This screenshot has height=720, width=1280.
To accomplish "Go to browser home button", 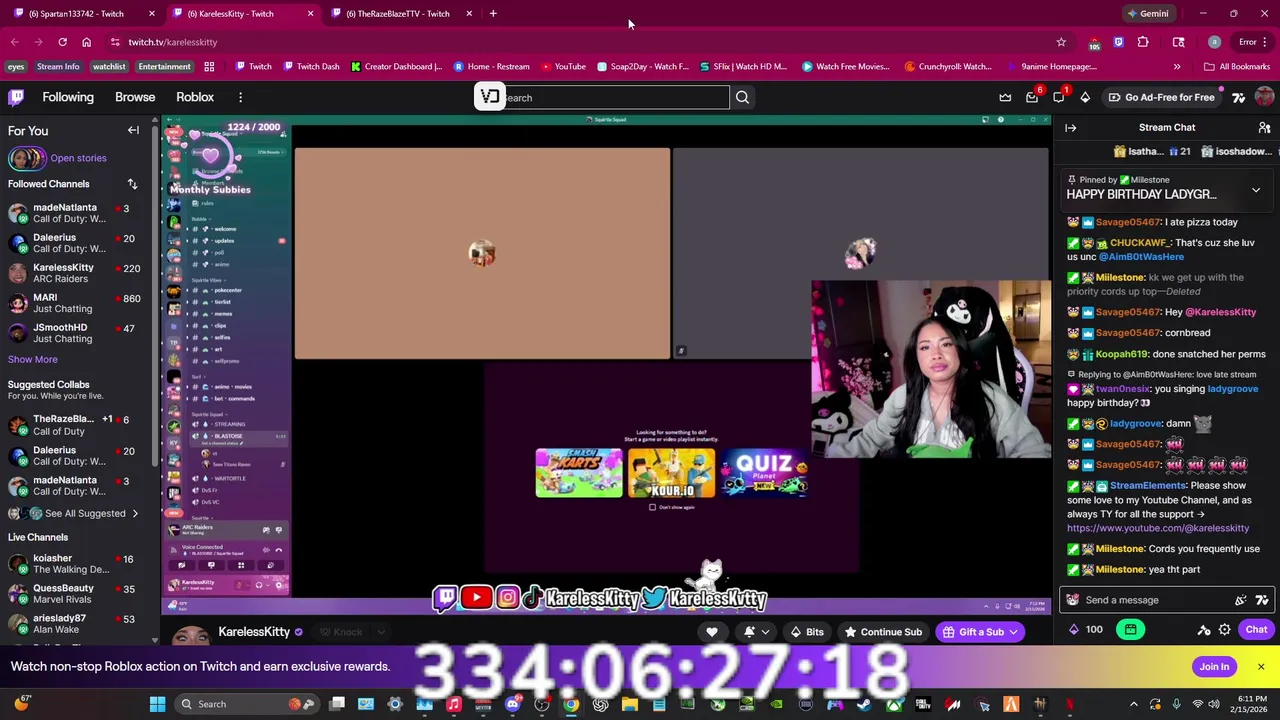I will point(86,42).
